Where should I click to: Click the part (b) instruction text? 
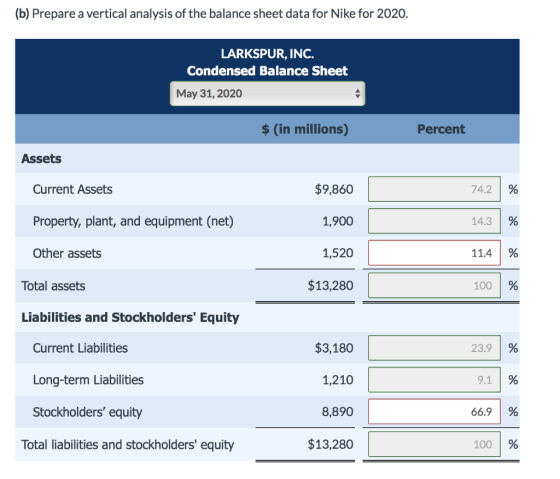211,14
